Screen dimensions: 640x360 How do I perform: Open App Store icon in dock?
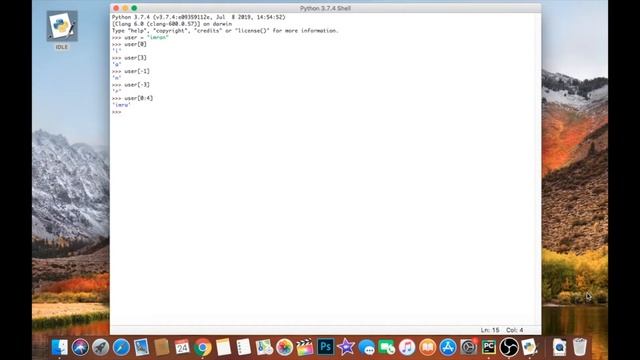[448, 347]
